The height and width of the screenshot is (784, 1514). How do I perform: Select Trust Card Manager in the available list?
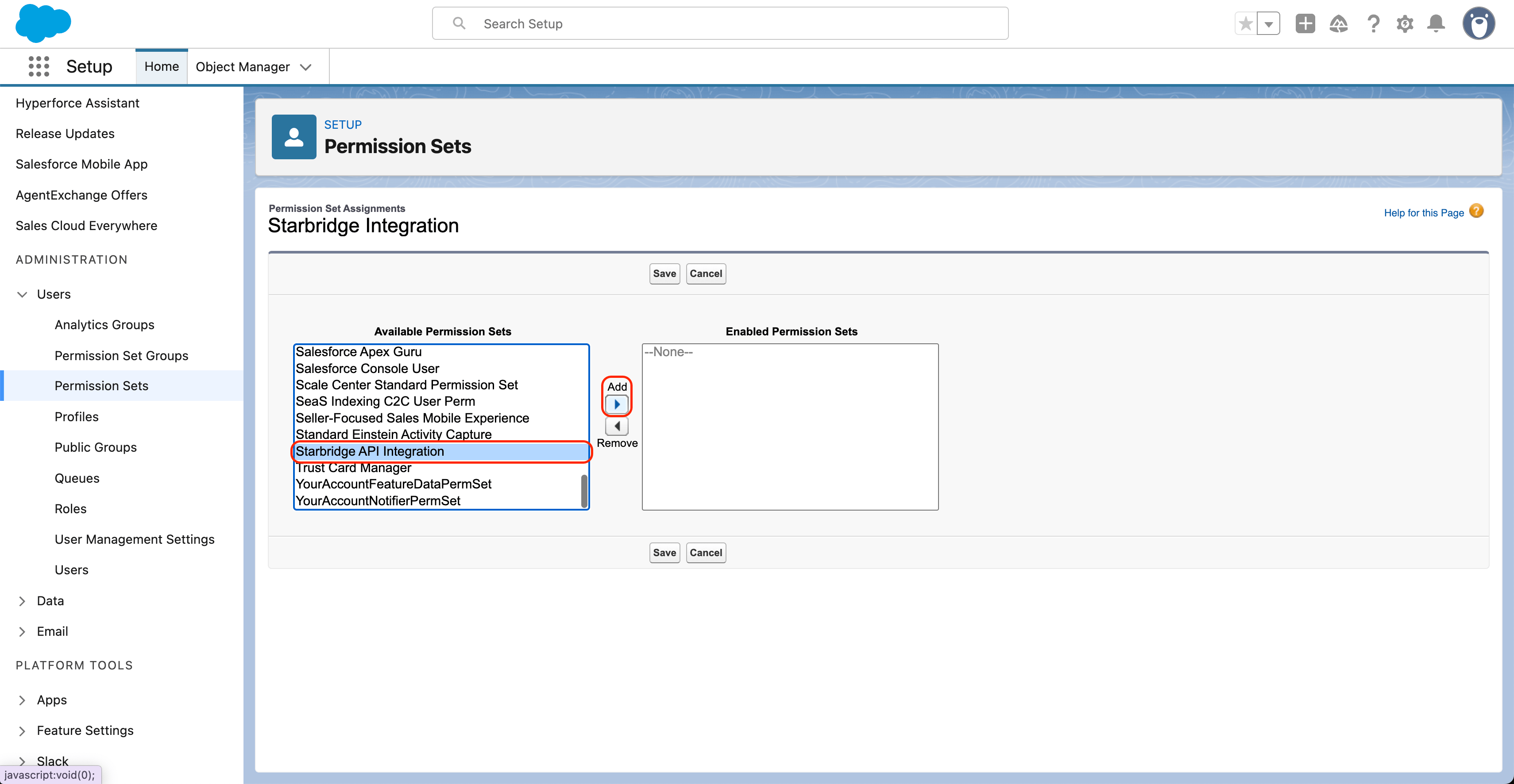click(x=437, y=468)
